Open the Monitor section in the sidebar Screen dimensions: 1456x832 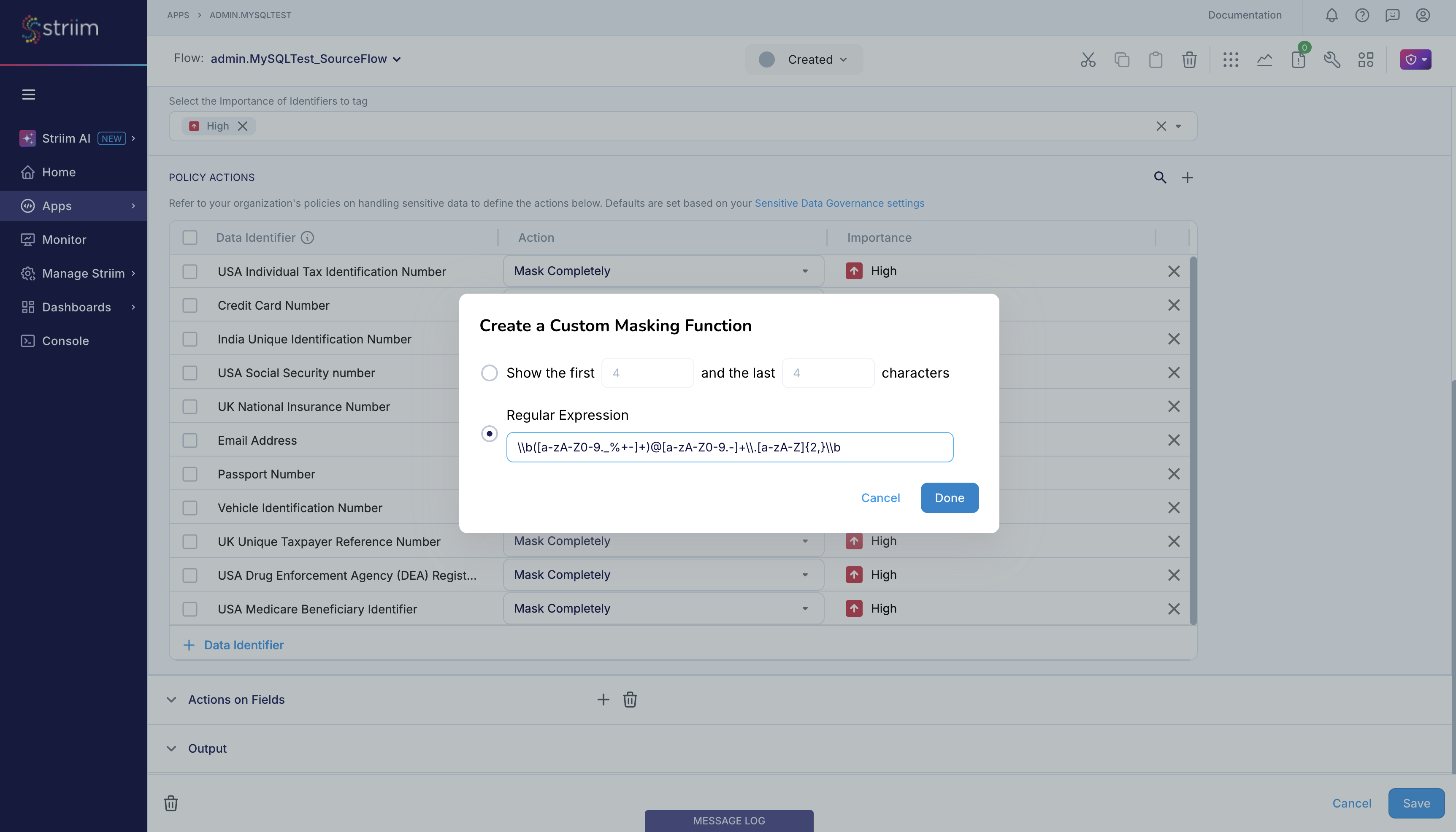[64, 239]
